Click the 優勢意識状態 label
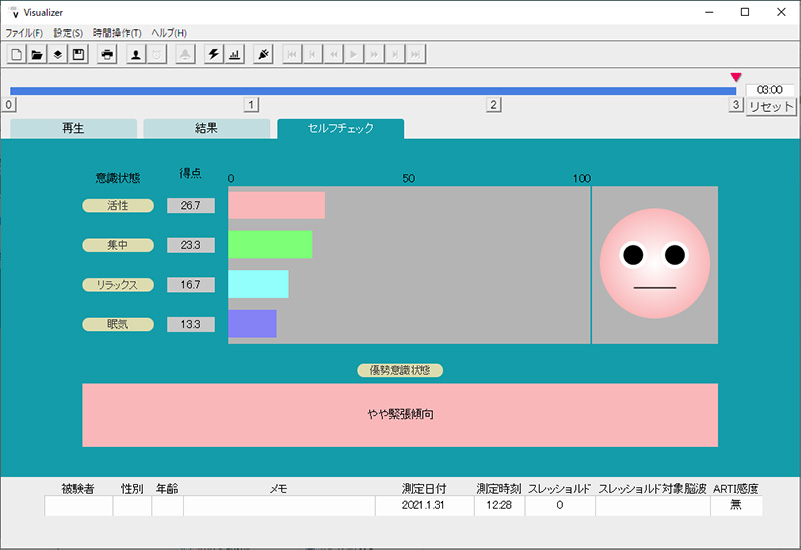The height and width of the screenshot is (550, 801). pos(400,370)
